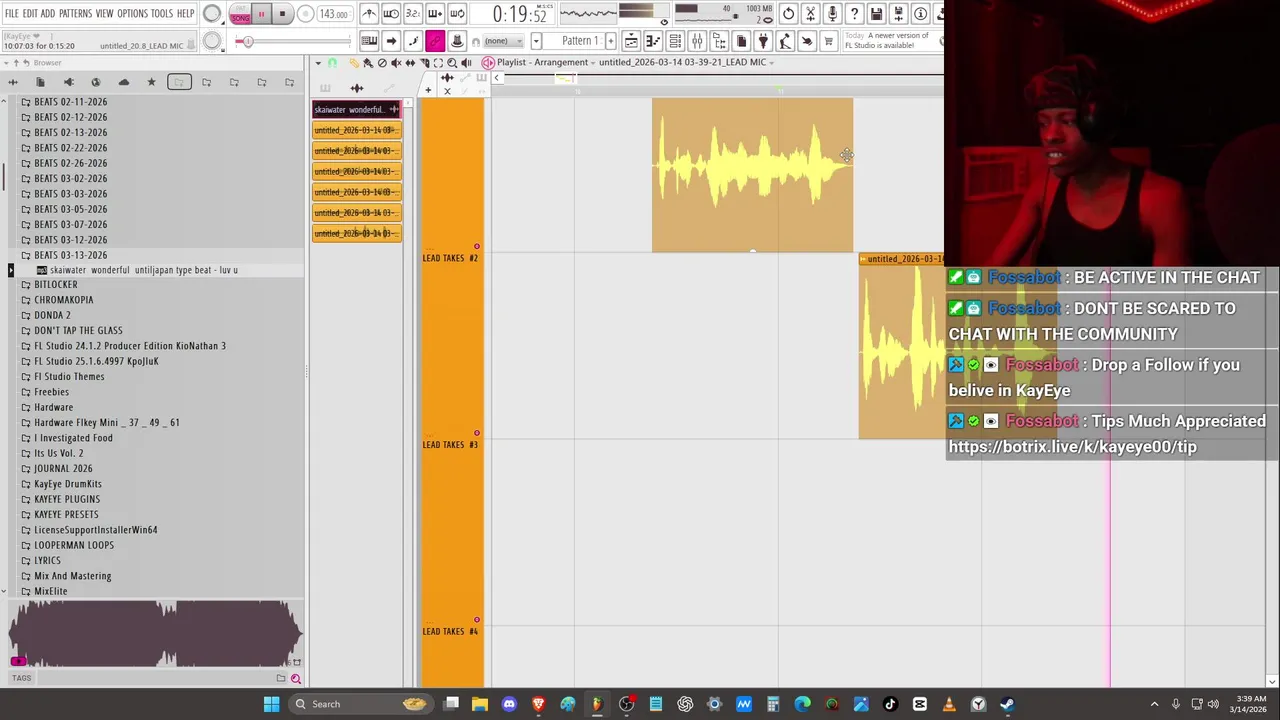This screenshot has width=1280, height=720.
Task: Select skaiwater wonderful untiljapan type beat file
Action: 143,270
